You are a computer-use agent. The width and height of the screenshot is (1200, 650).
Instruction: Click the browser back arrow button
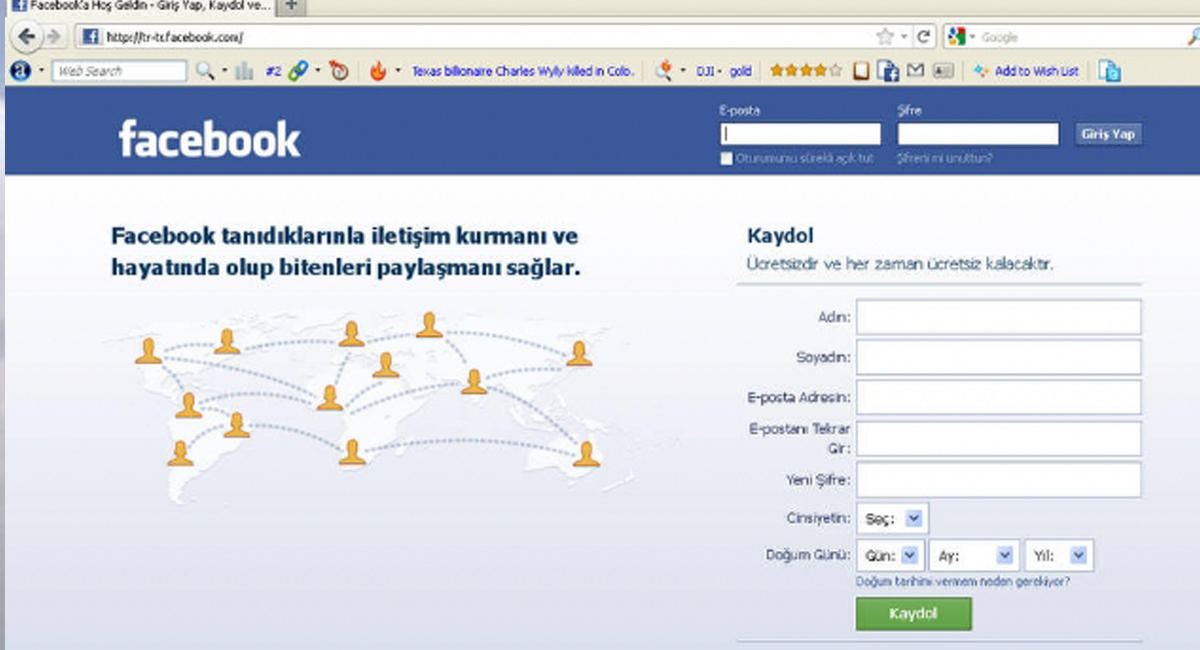(26, 37)
